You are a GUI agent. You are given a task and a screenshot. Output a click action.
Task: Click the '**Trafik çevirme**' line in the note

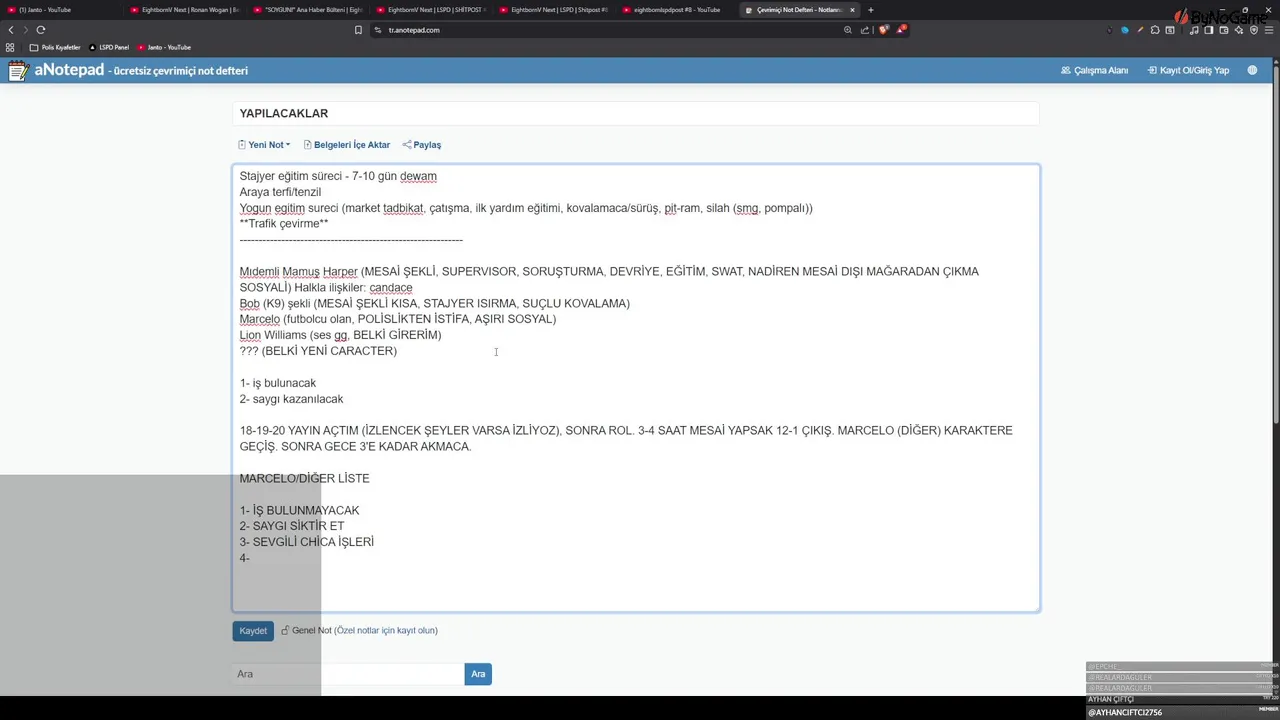point(284,224)
